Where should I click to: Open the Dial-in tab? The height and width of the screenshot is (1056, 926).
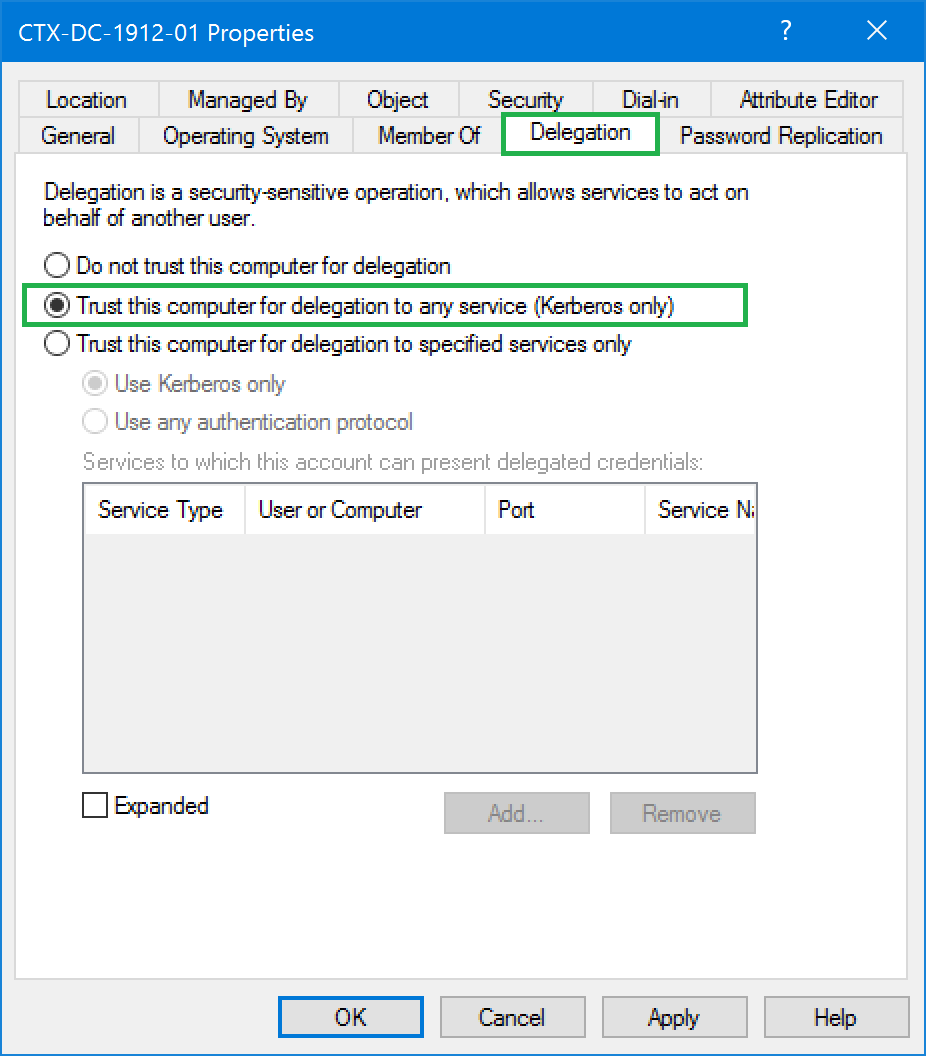[x=650, y=100]
